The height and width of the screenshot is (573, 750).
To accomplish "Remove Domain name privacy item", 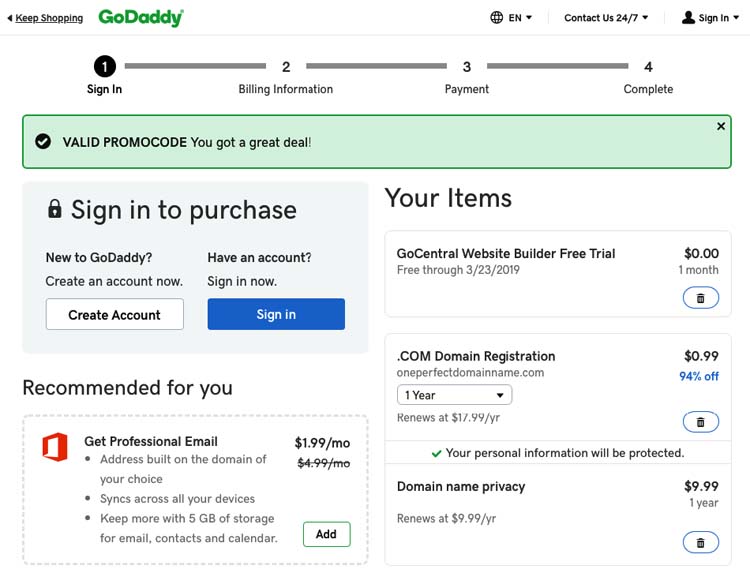I will tap(700, 543).
